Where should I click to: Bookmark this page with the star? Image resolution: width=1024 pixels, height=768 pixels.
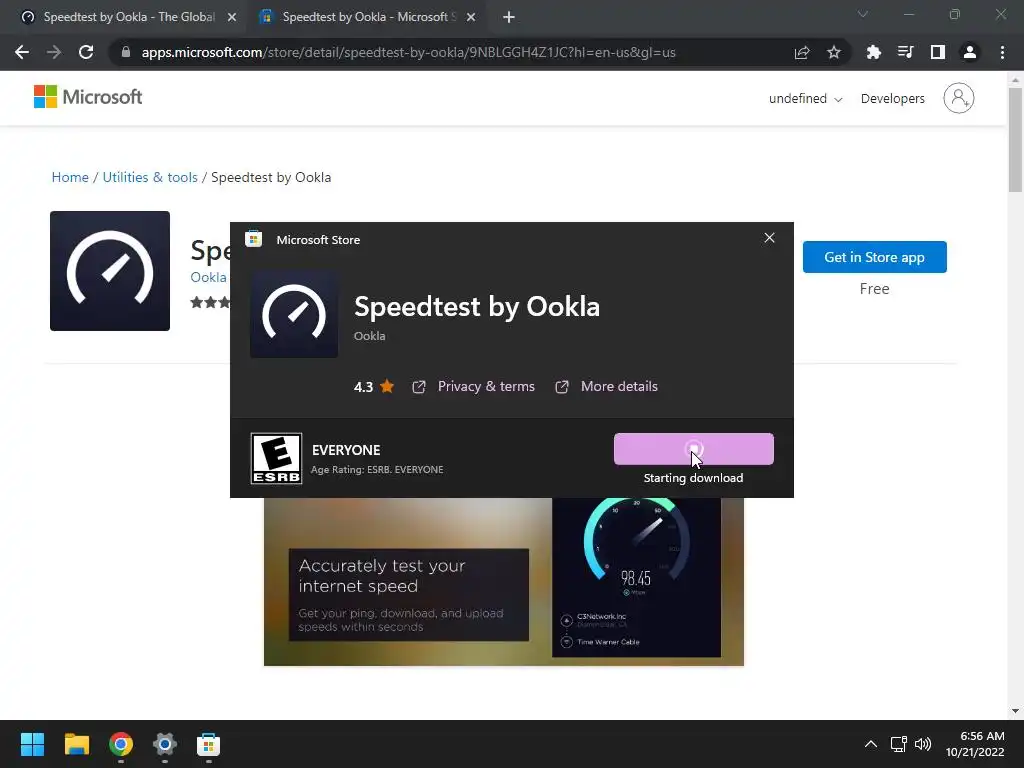tap(834, 52)
